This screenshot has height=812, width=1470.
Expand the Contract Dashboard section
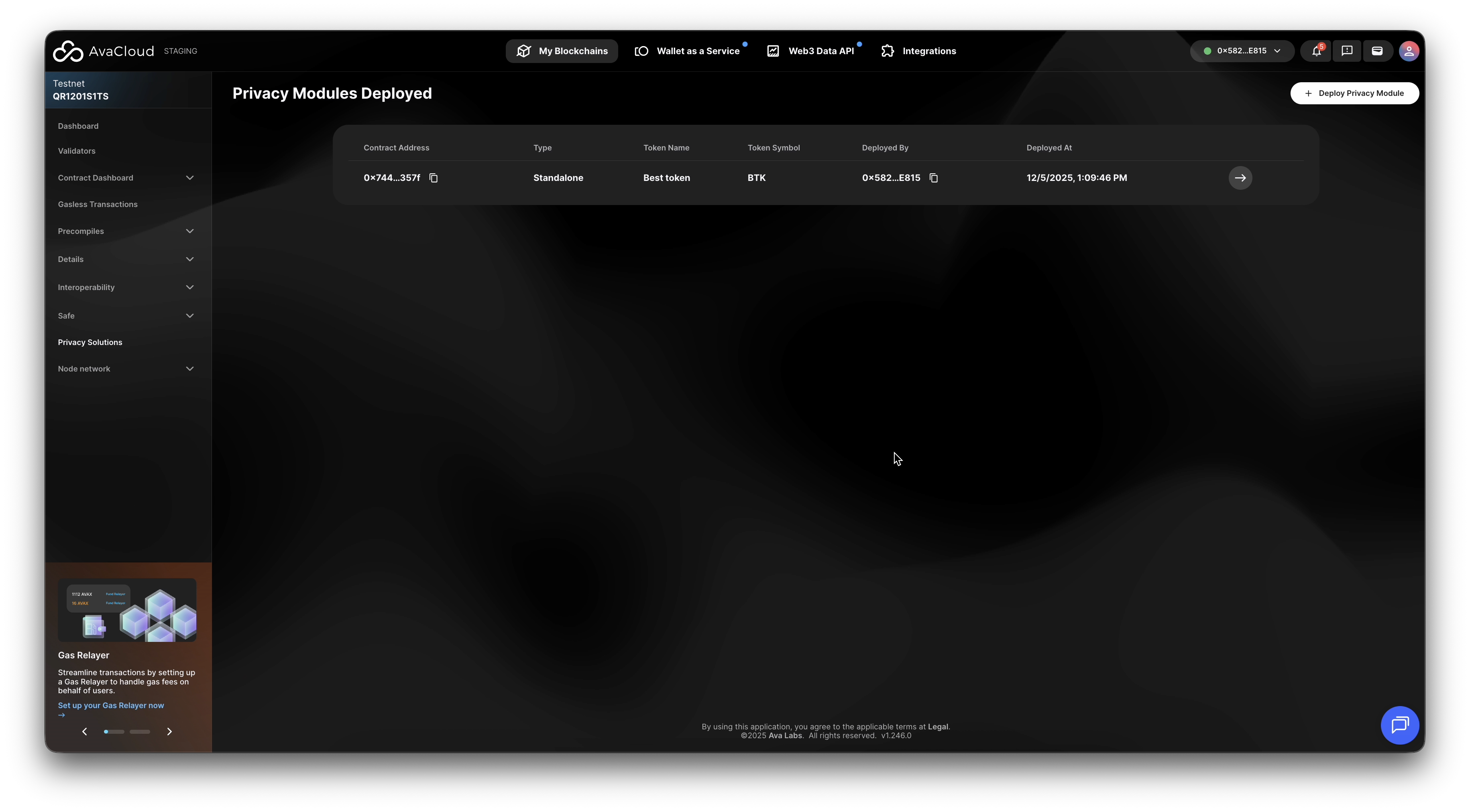[x=189, y=178]
